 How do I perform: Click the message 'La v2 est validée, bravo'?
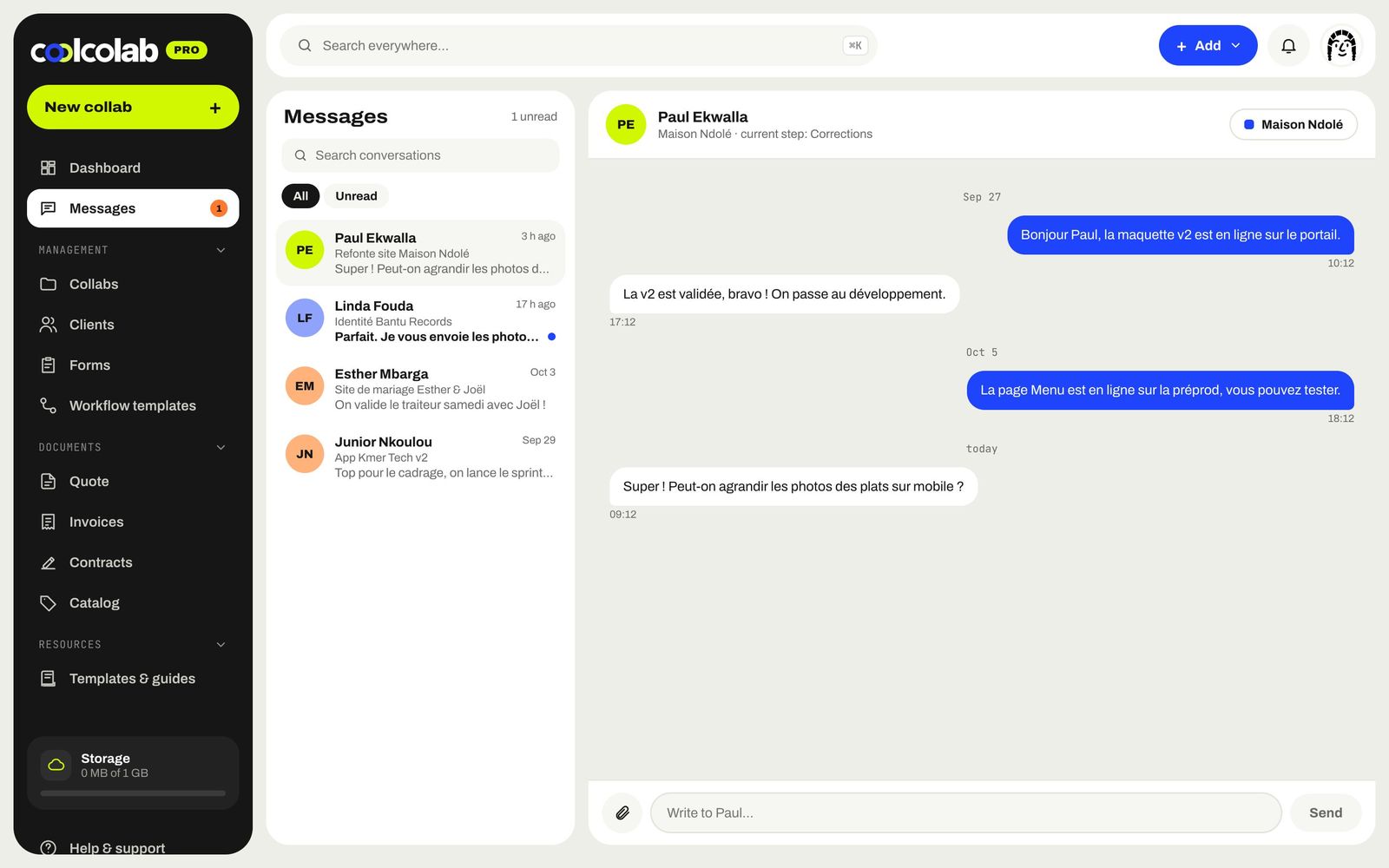tap(784, 294)
